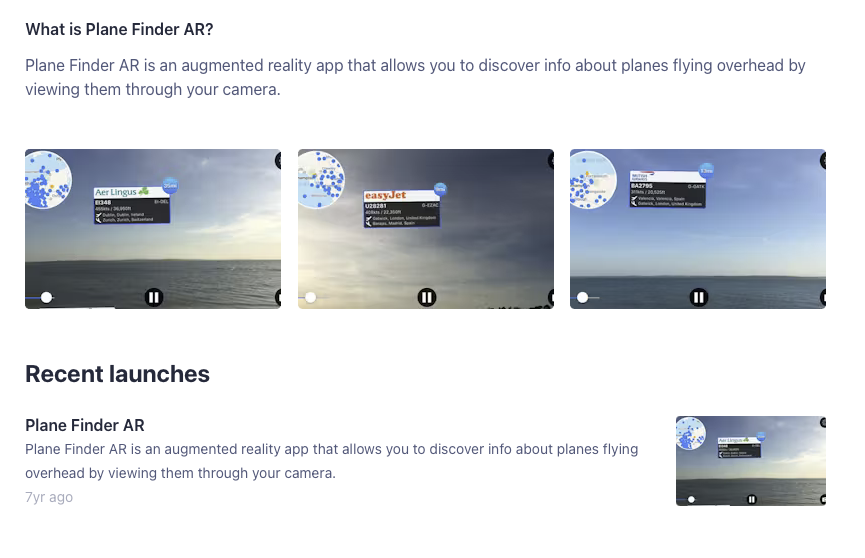
Task: Click the easyJet flight info label
Action: coord(402,209)
